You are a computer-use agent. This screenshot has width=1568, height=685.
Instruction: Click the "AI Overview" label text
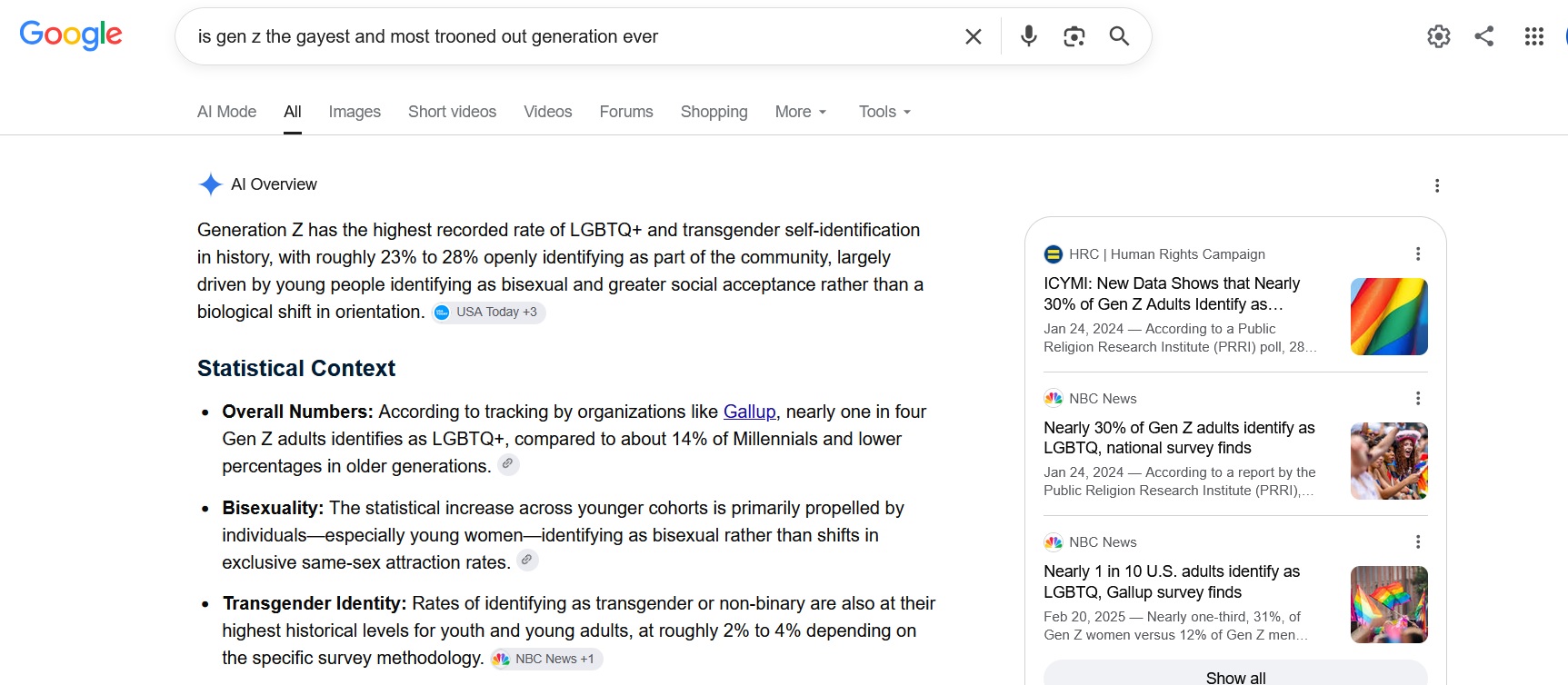tap(274, 184)
